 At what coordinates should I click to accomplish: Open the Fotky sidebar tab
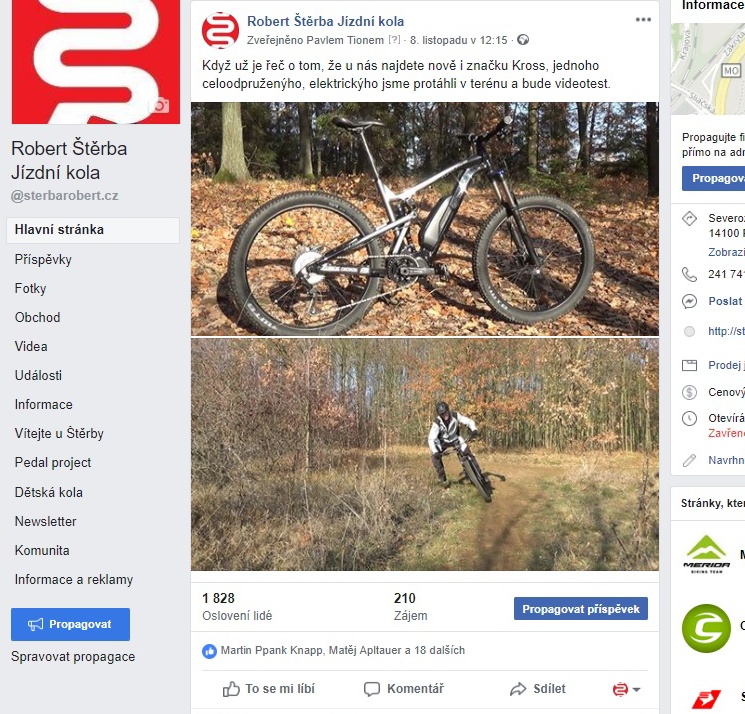[x=30, y=288]
